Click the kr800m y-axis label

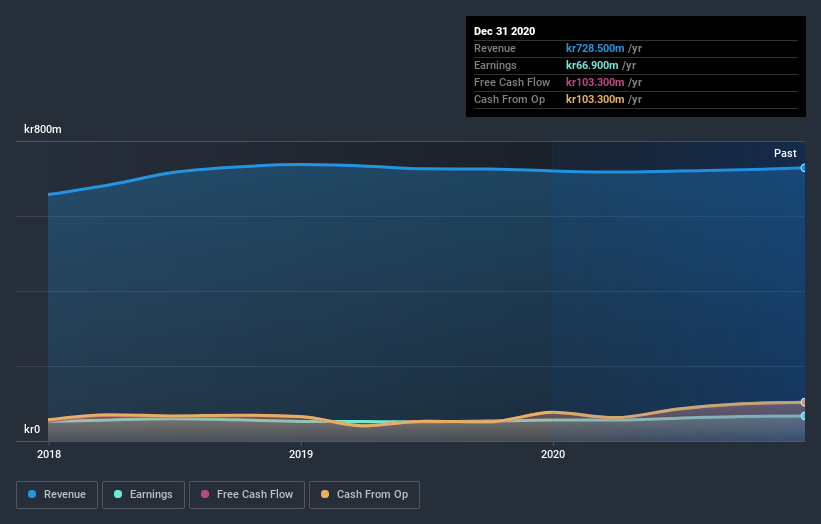[x=42, y=129]
